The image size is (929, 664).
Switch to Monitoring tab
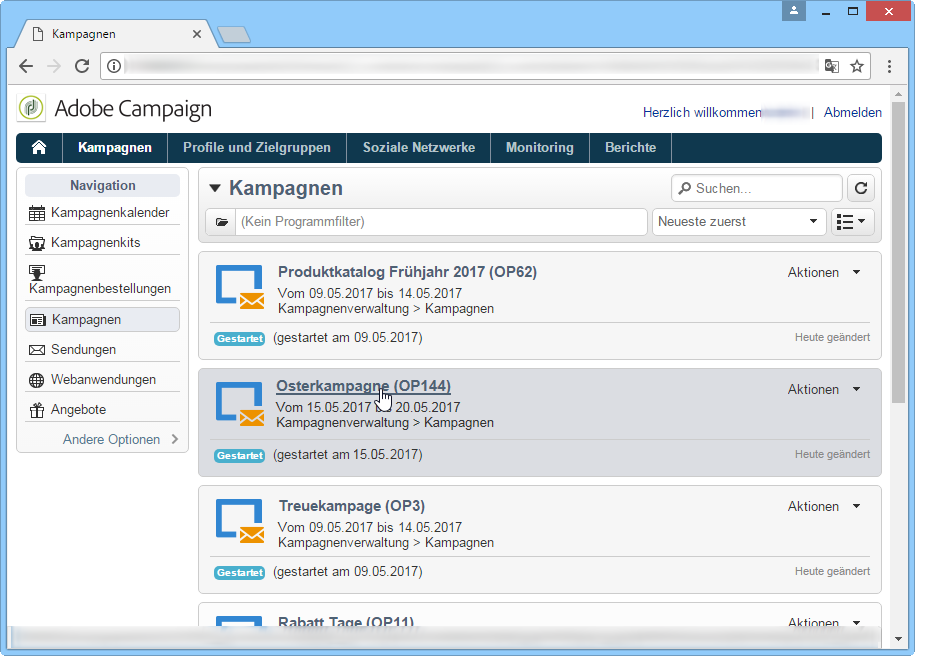(540, 147)
